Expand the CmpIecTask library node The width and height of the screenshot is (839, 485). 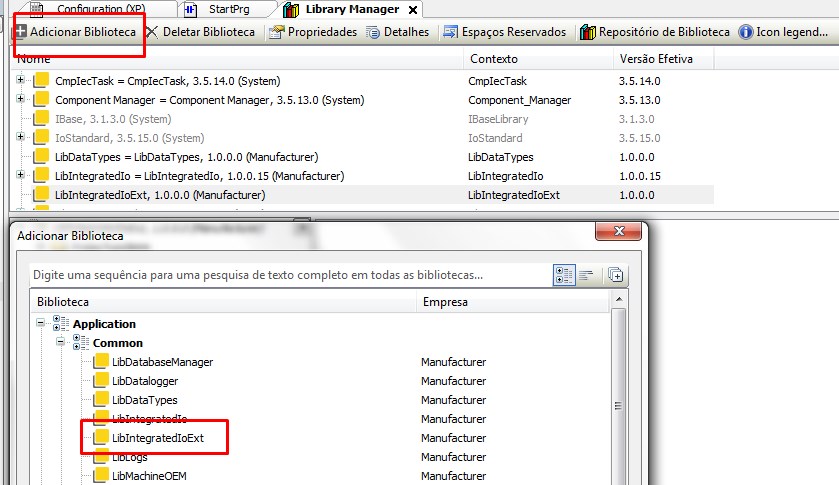21,80
